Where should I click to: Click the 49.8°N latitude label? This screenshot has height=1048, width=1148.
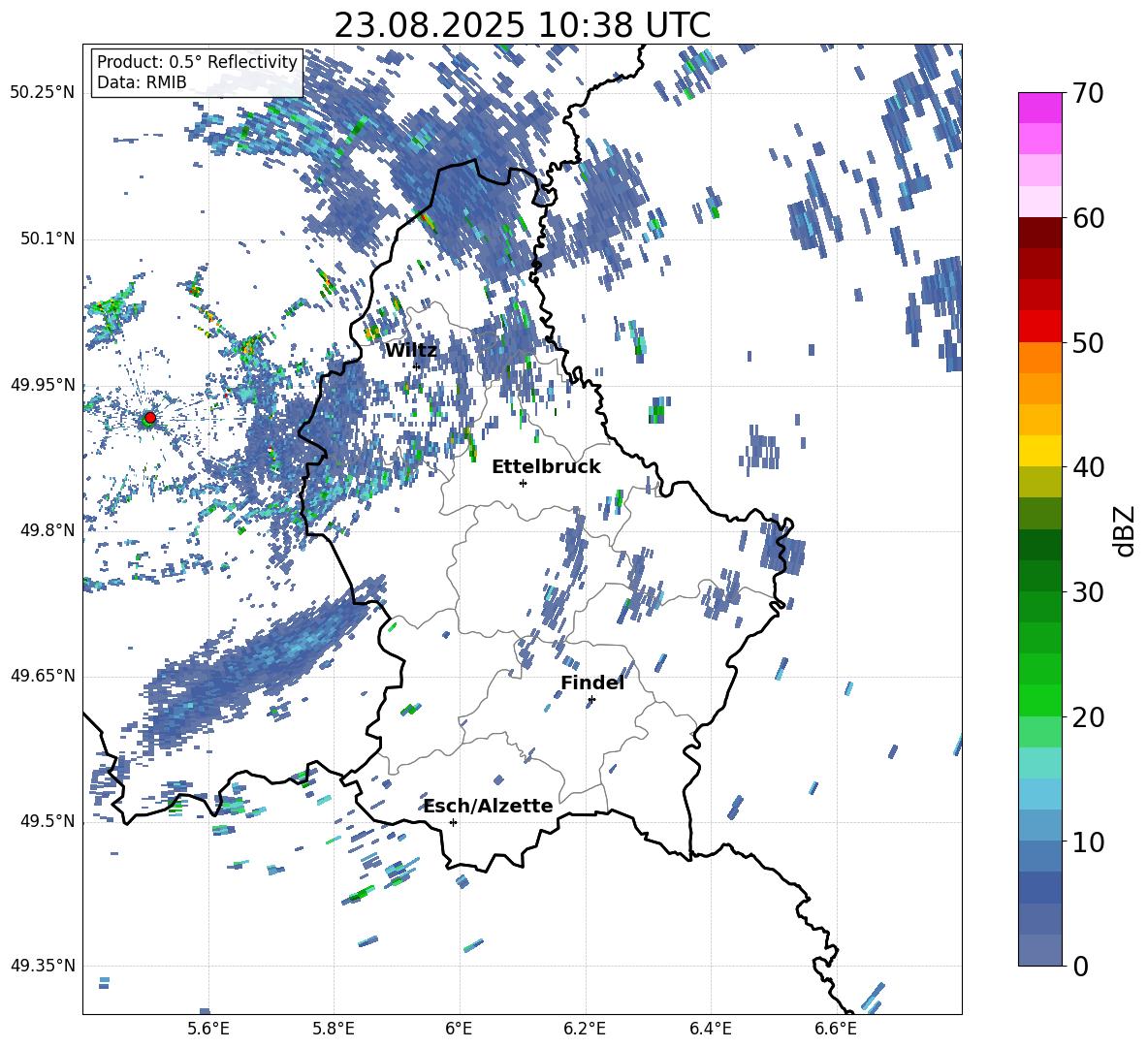click(47, 530)
